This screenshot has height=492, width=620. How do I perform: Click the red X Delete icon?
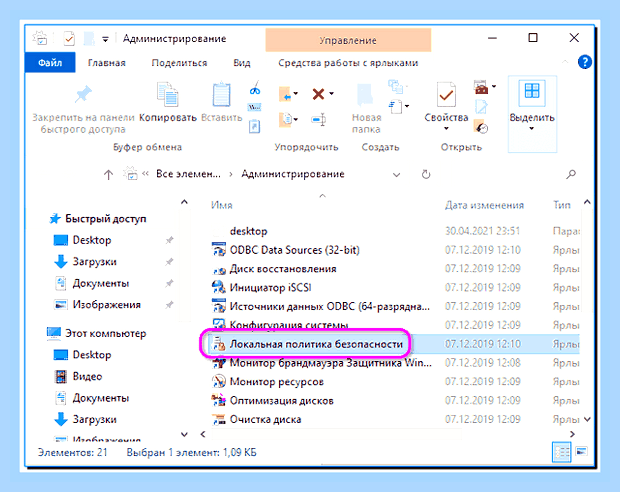tap(318, 94)
